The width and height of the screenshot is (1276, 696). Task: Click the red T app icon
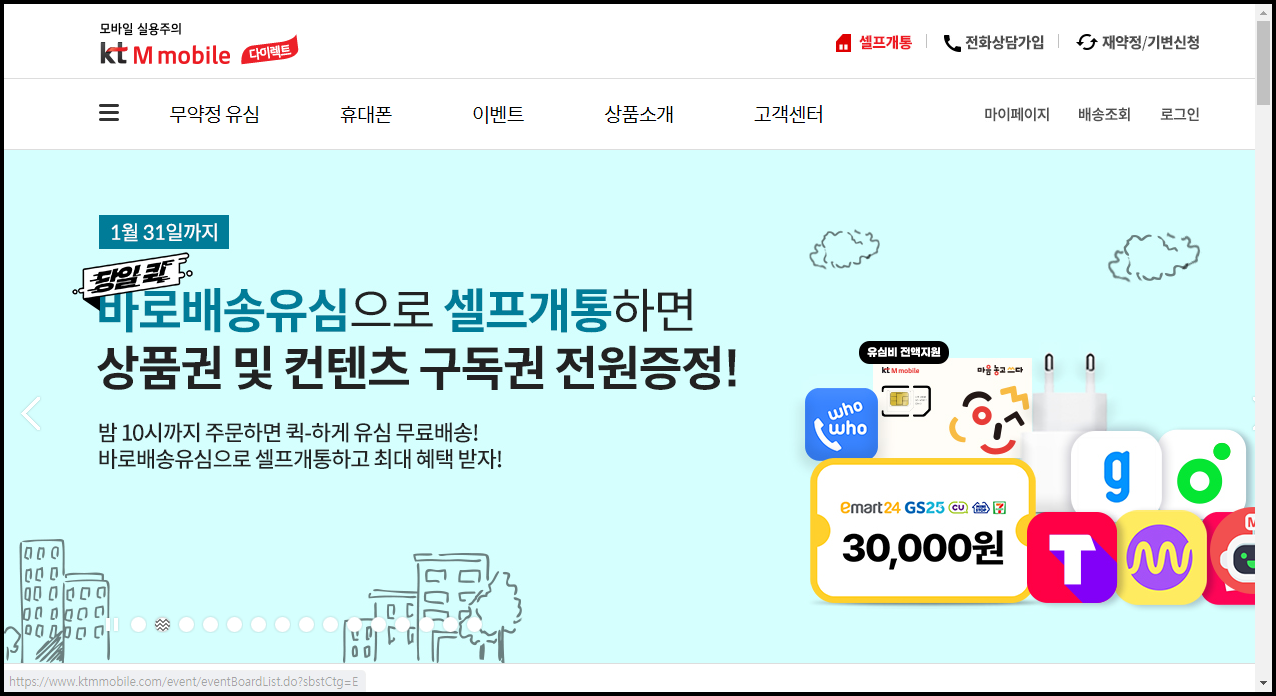click(x=1072, y=557)
